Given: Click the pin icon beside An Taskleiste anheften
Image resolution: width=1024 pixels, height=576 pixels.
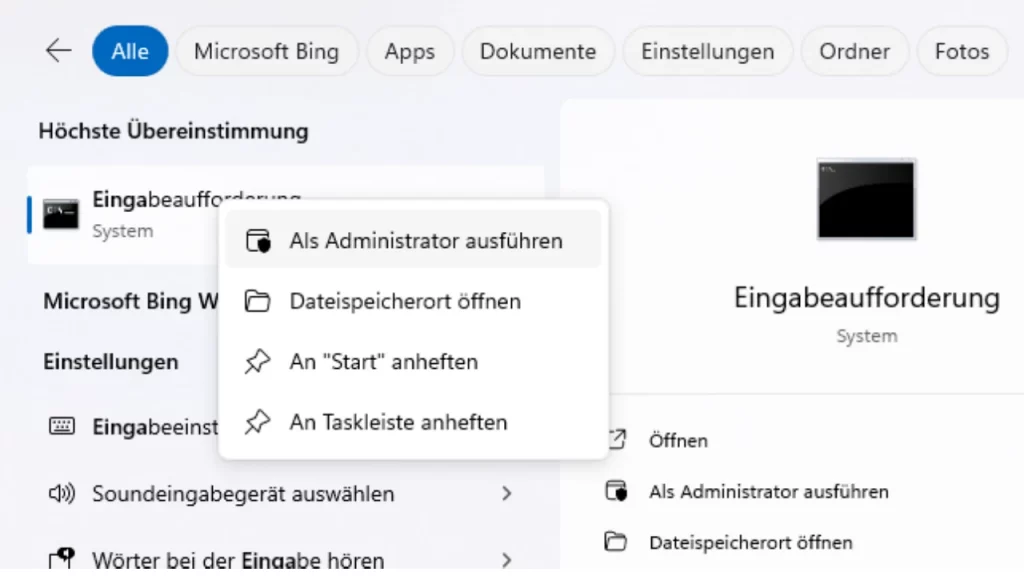Looking at the screenshot, I should coord(257,422).
